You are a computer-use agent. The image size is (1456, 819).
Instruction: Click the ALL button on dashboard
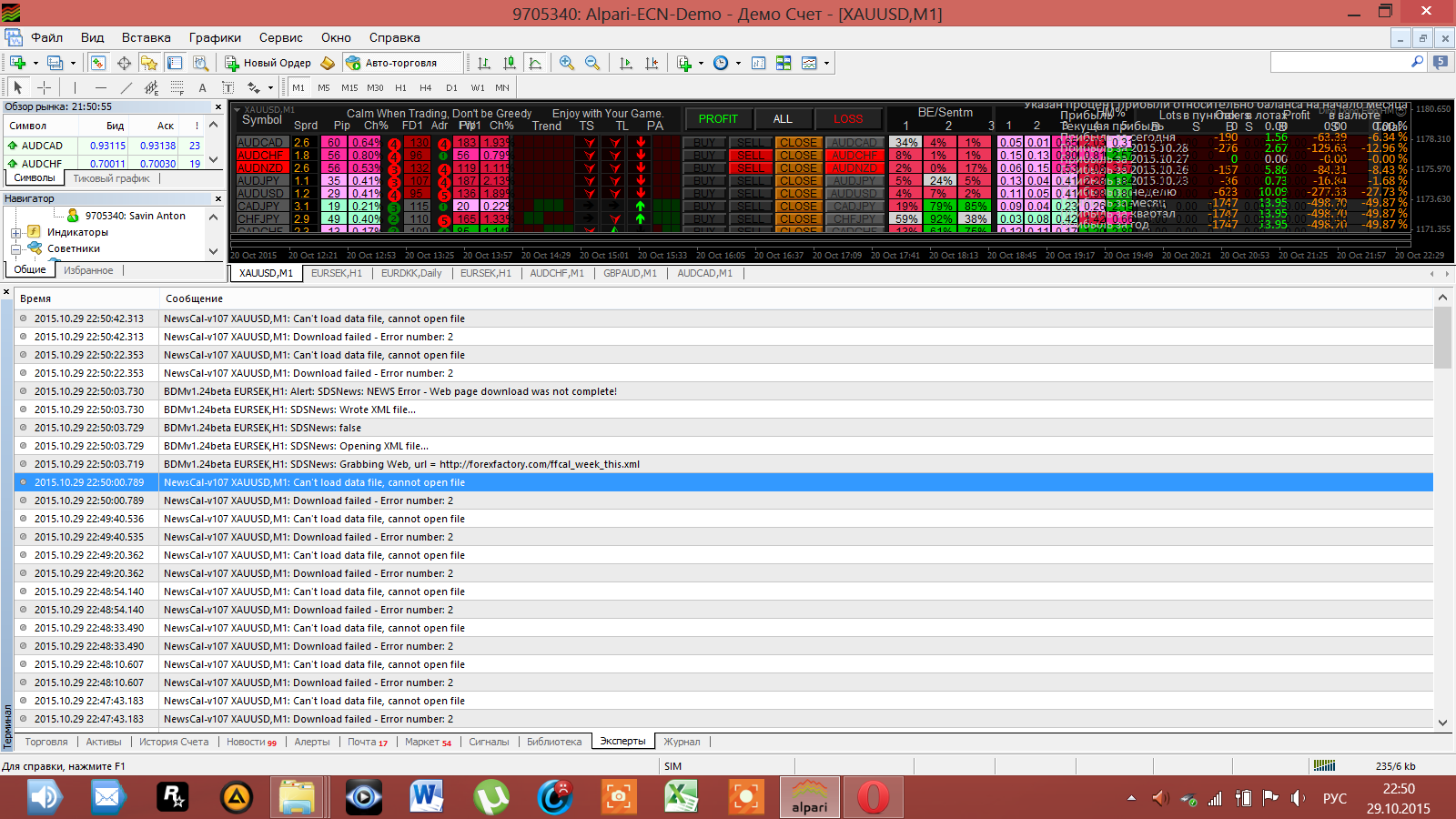pyautogui.click(x=783, y=119)
